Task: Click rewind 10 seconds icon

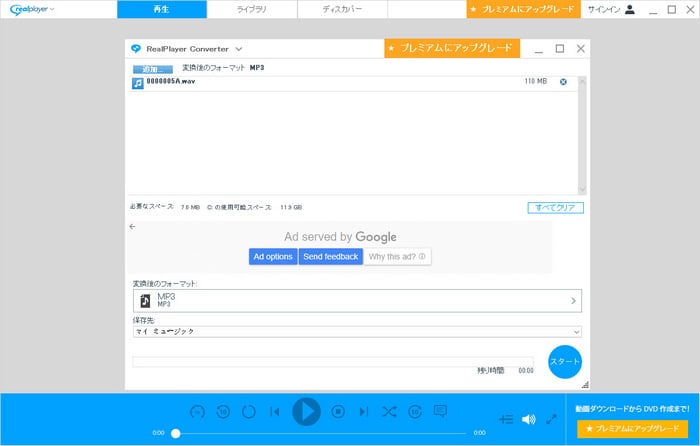Action: pyautogui.click(x=223, y=412)
